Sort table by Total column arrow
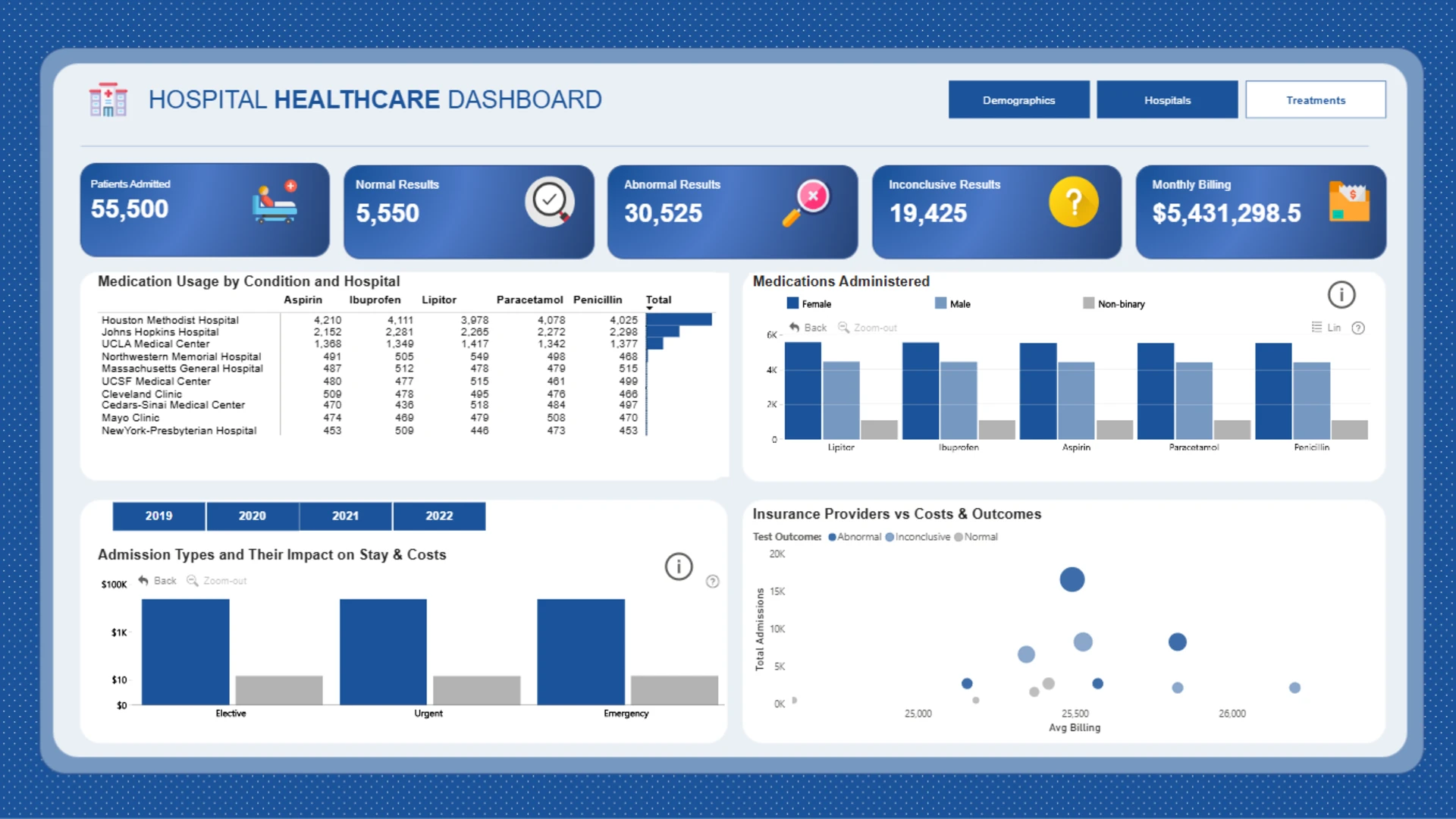Image resolution: width=1456 pixels, height=819 pixels. (650, 308)
